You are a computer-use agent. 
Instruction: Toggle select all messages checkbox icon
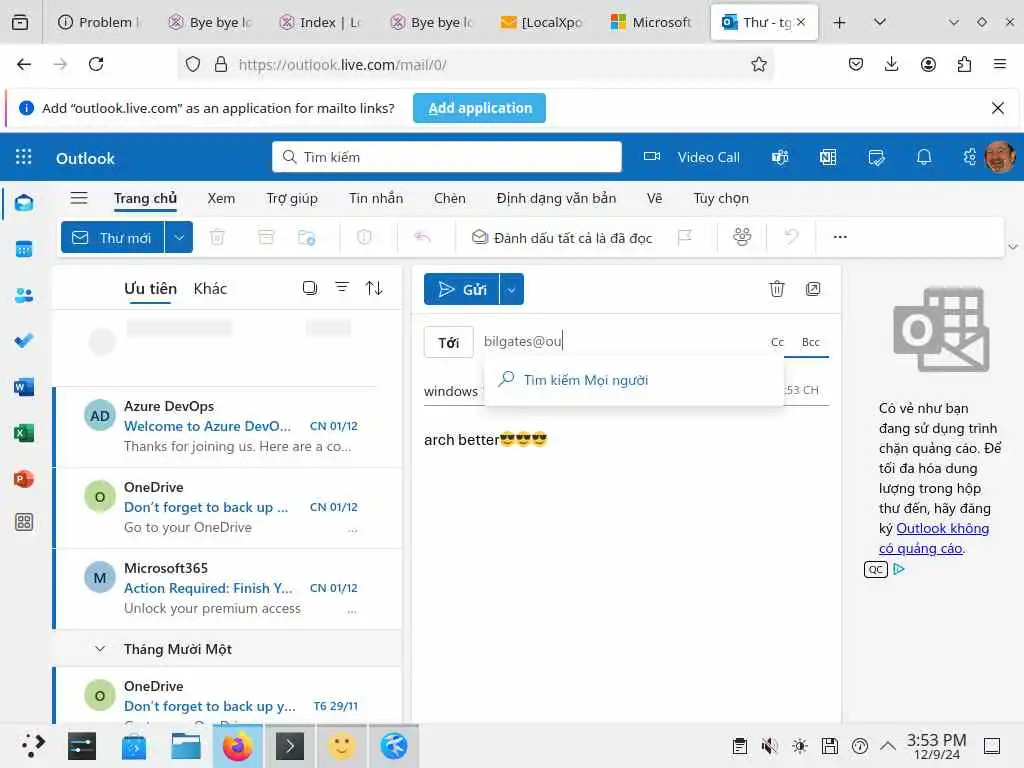point(310,288)
